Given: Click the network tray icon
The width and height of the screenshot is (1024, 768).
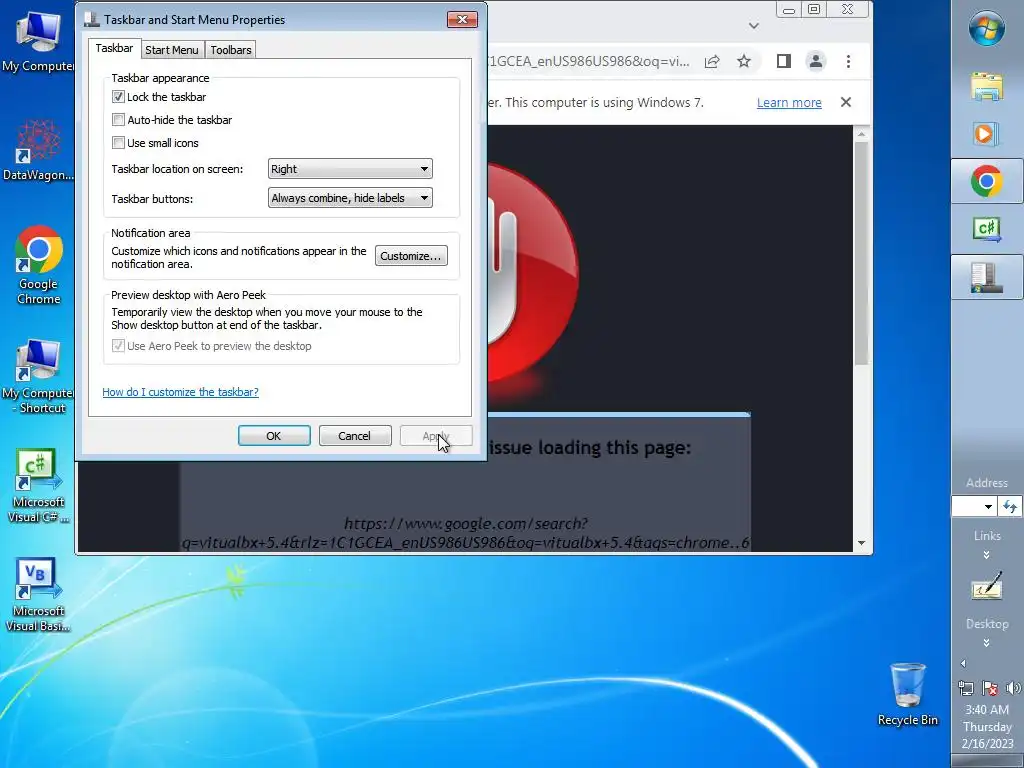Looking at the screenshot, I should [x=966, y=688].
